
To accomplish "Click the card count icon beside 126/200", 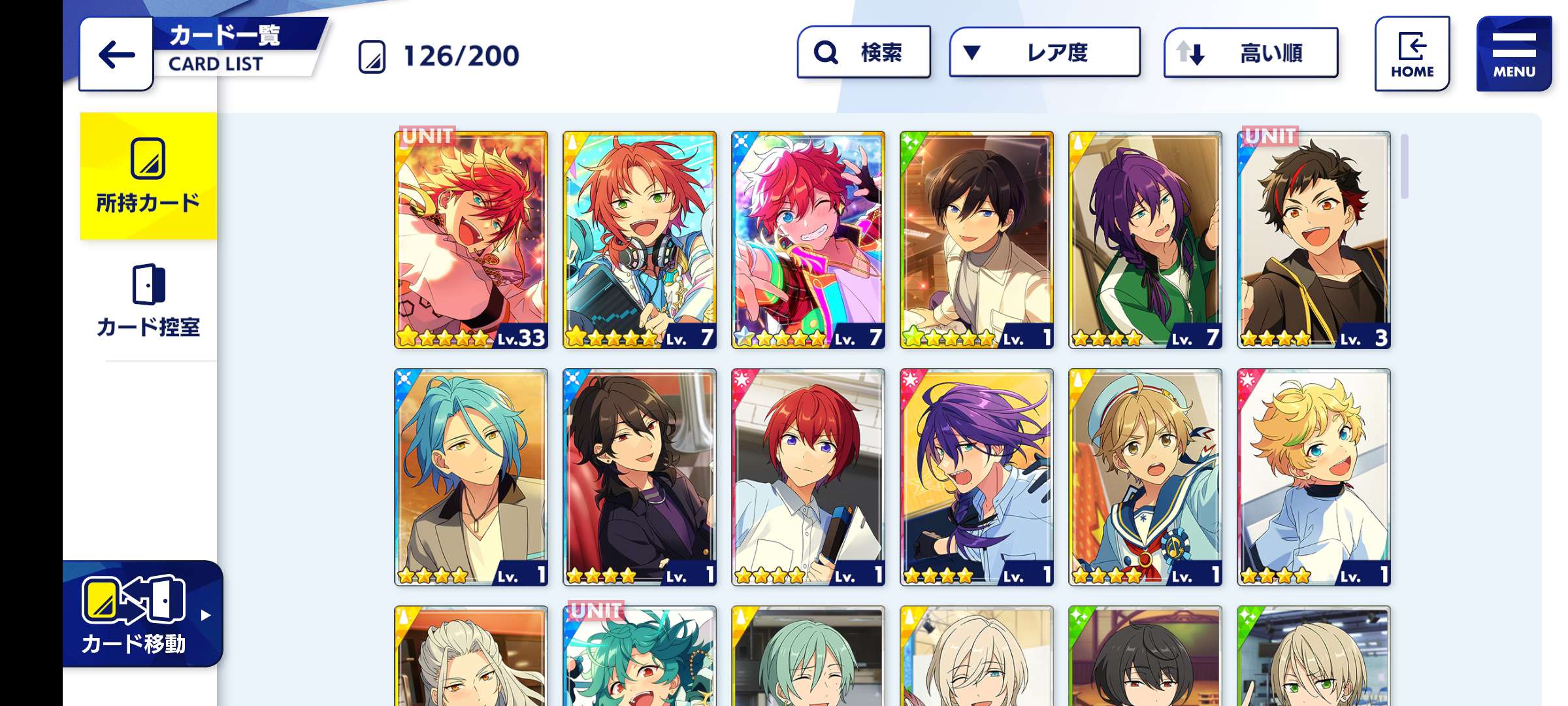I will (372, 57).
